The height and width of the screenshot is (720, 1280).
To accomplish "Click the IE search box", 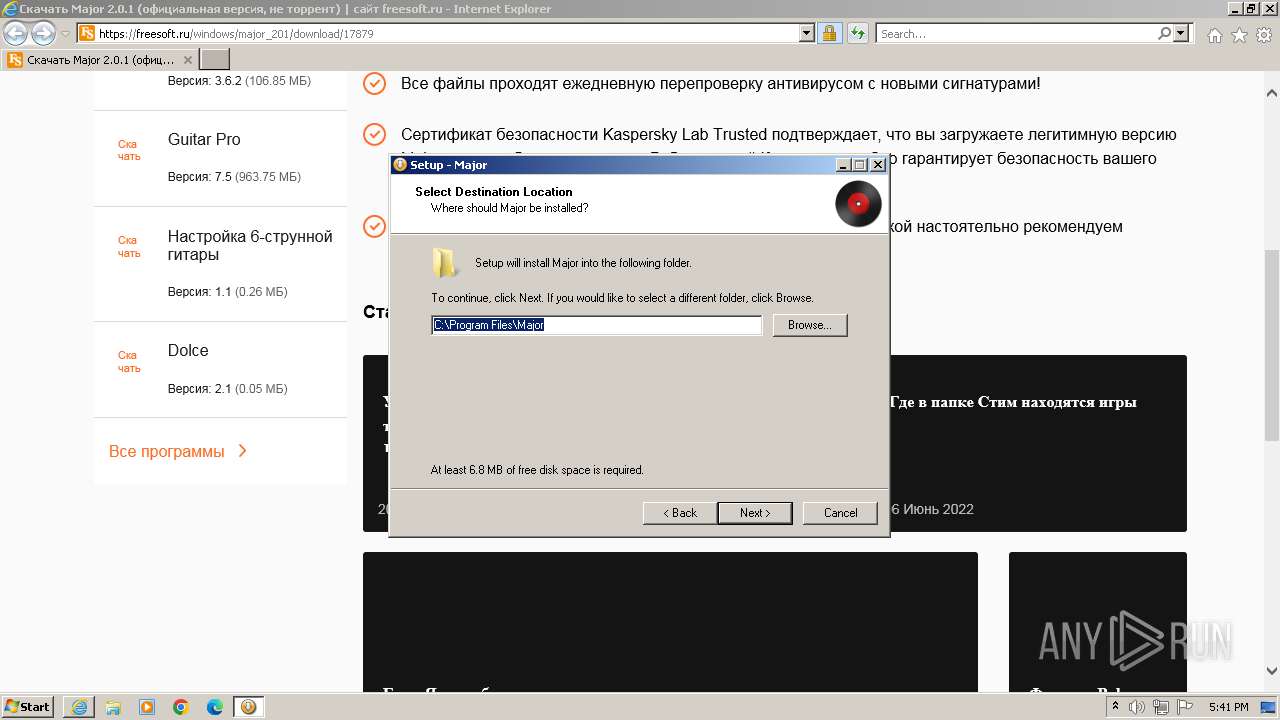I will [x=1016, y=33].
